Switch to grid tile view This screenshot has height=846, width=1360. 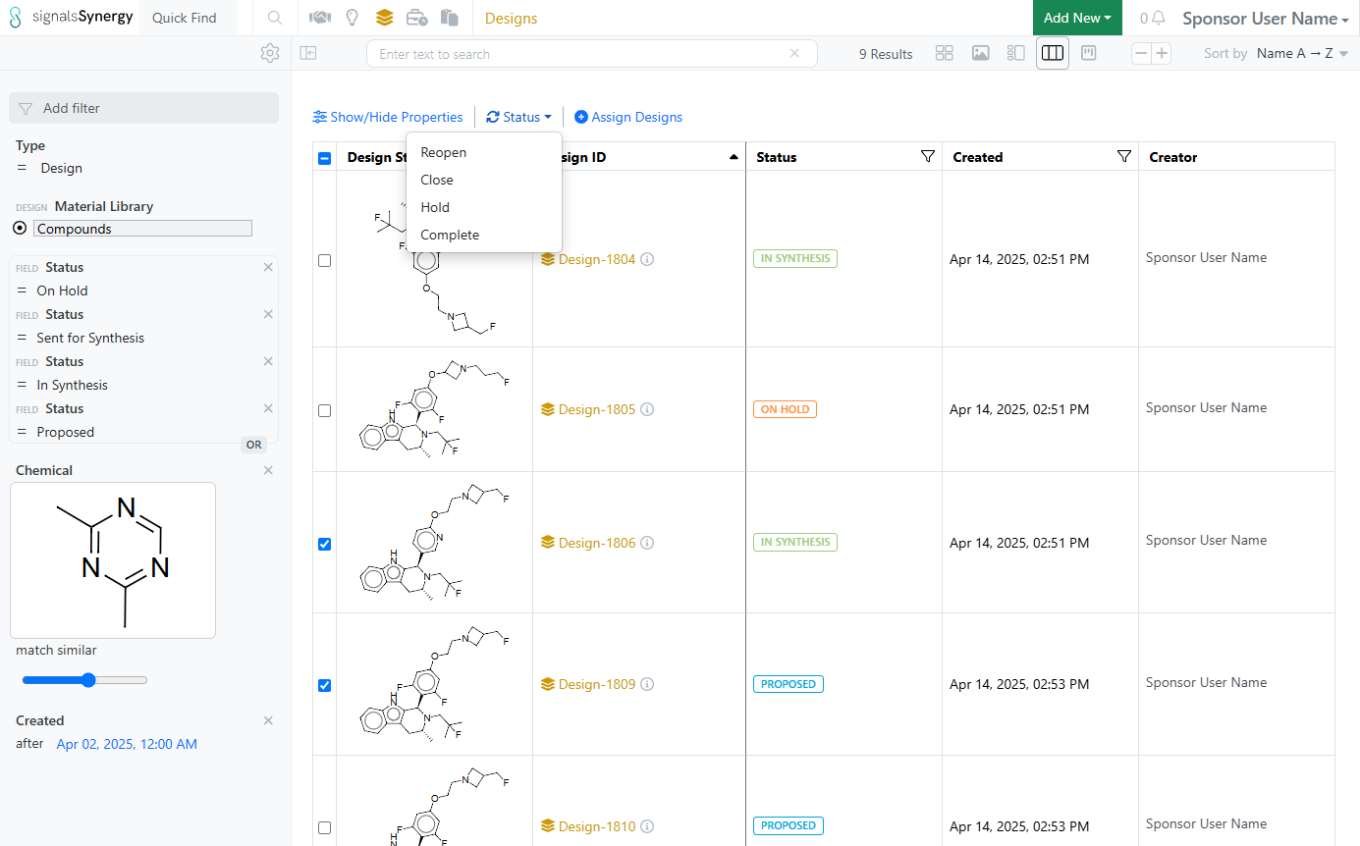point(944,53)
